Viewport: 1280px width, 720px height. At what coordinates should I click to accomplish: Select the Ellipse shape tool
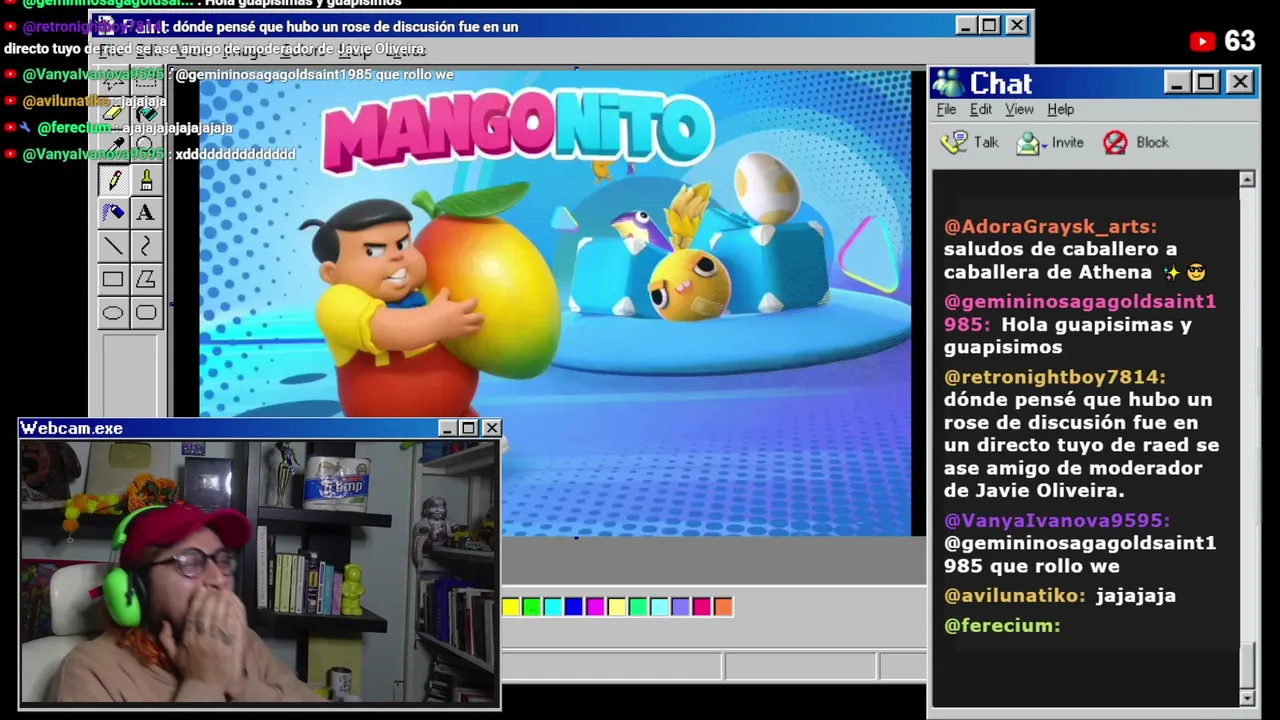click(113, 313)
